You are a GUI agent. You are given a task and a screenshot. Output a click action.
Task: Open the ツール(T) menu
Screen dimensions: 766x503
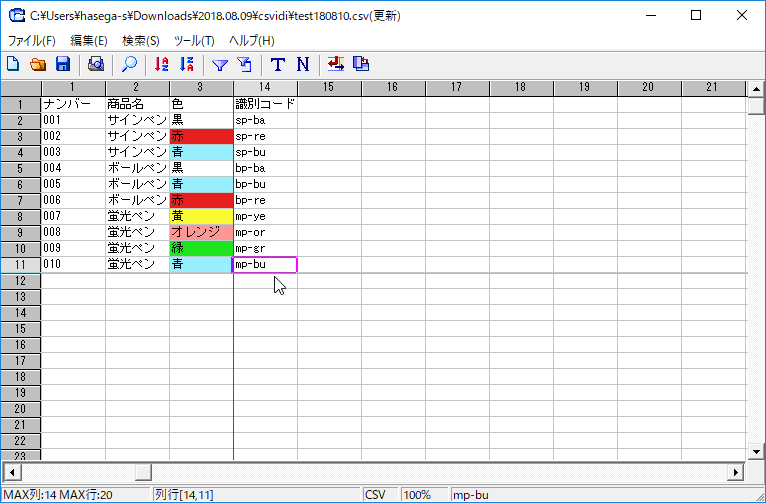(194, 41)
